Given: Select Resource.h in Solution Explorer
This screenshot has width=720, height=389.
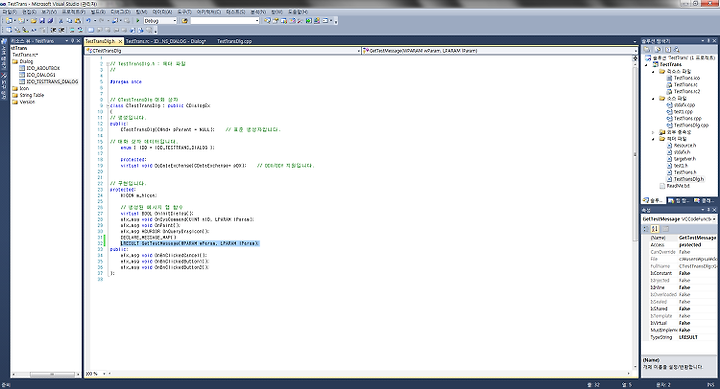Looking at the screenshot, I should (685, 145).
